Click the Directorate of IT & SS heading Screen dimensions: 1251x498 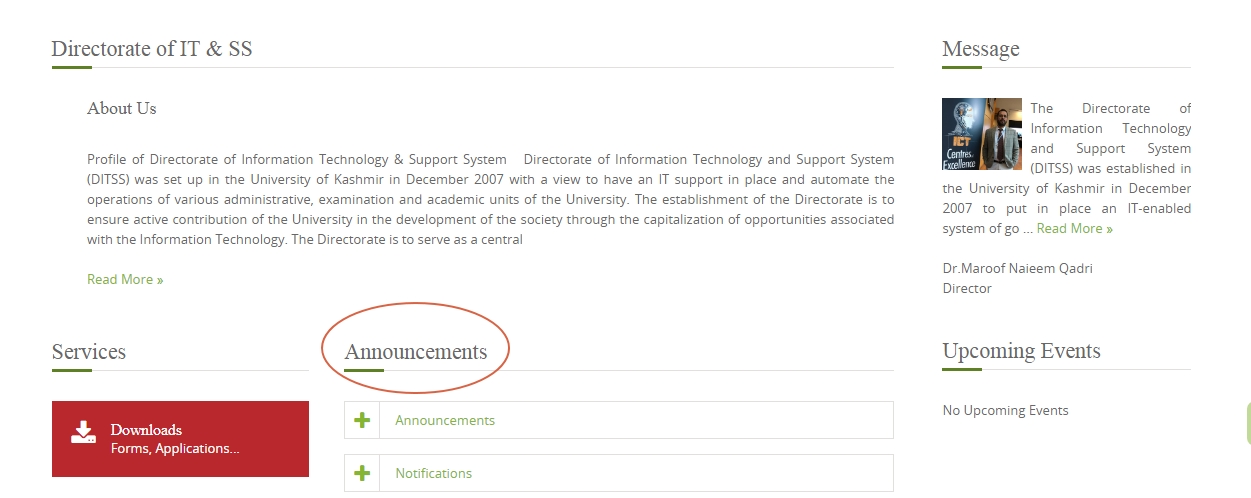coord(151,48)
